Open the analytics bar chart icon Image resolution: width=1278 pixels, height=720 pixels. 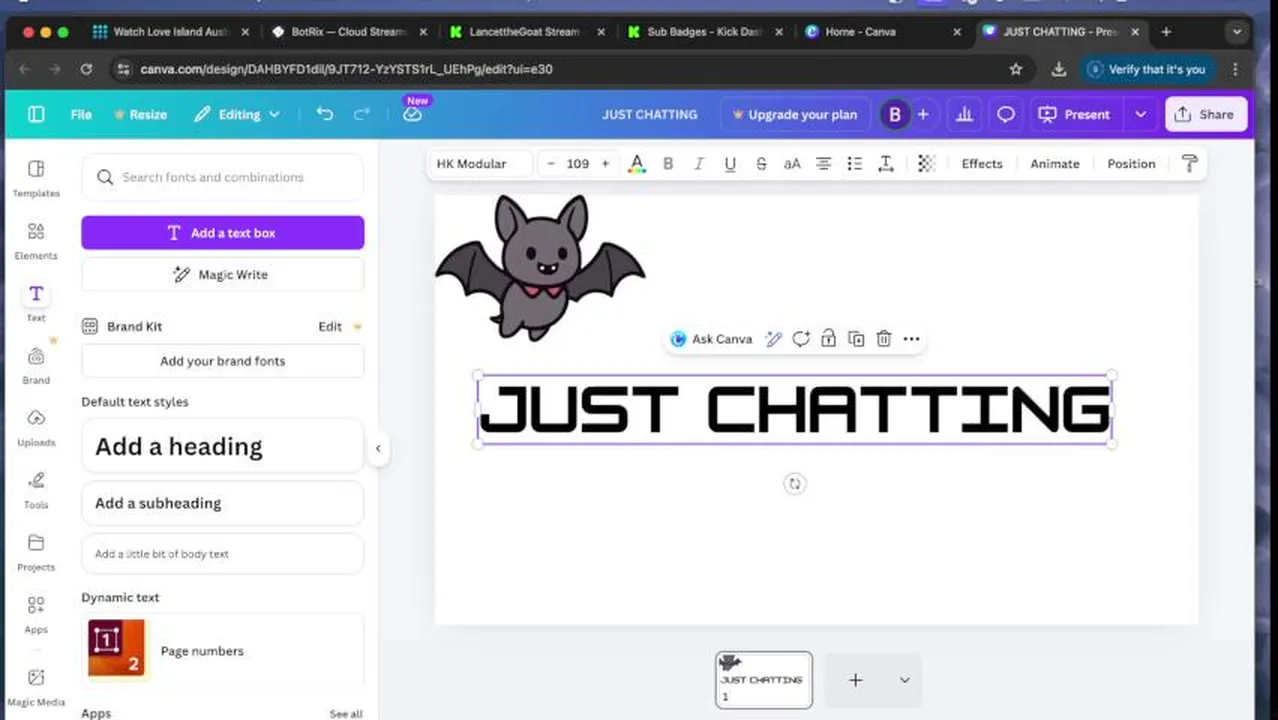(964, 114)
